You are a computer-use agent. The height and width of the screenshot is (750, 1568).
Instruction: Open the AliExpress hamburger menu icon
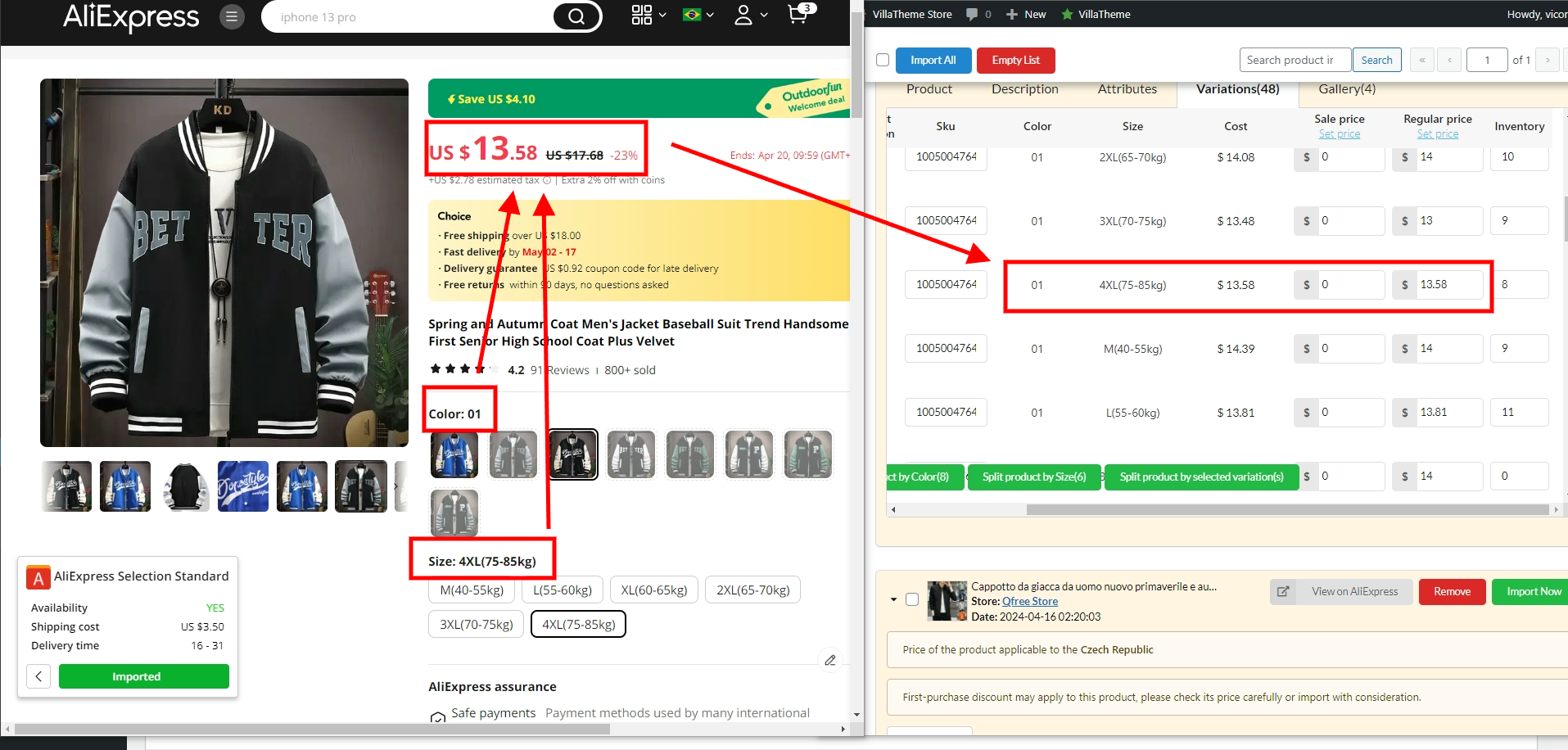[232, 16]
